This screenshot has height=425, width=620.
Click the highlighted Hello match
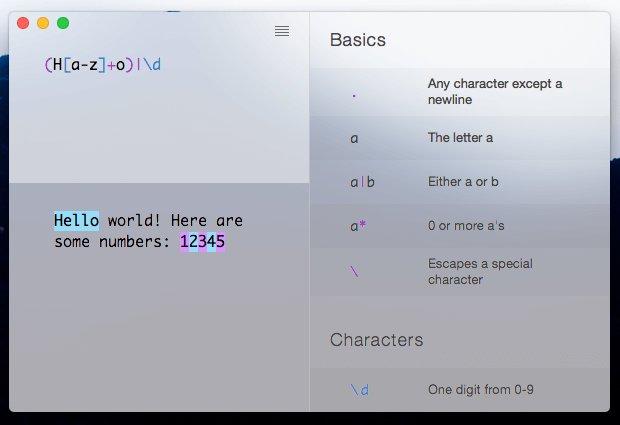click(76, 221)
